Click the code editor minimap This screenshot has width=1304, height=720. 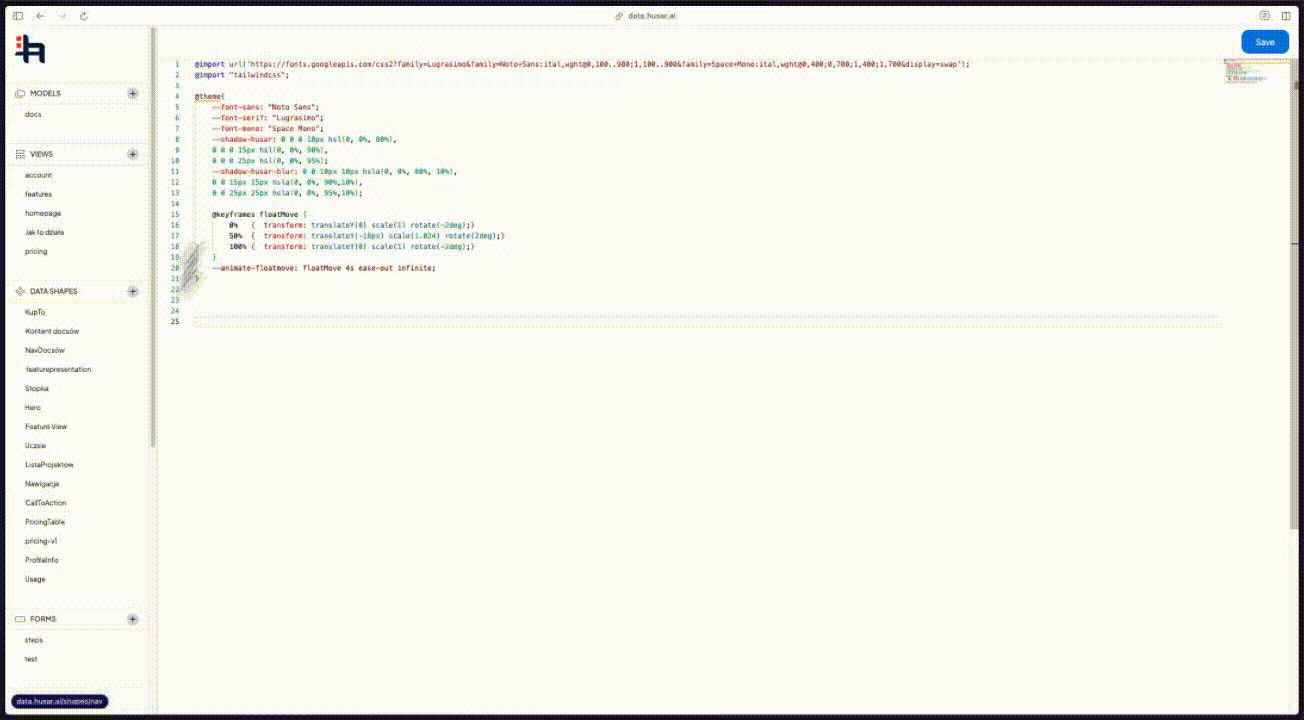(x=1245, y=72)
